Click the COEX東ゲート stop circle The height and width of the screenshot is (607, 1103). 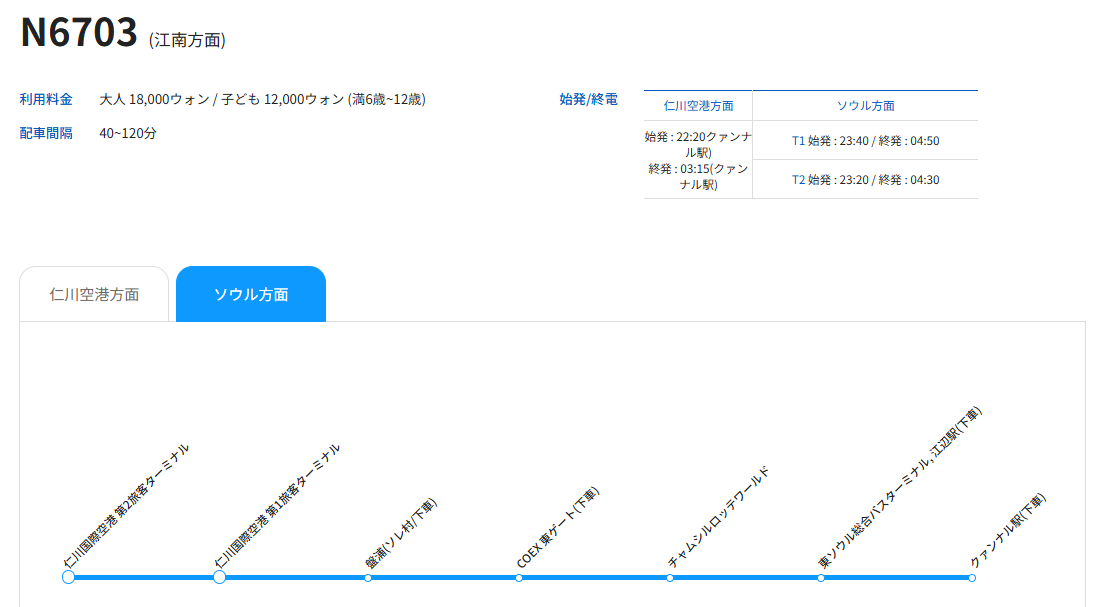[519, 577]
